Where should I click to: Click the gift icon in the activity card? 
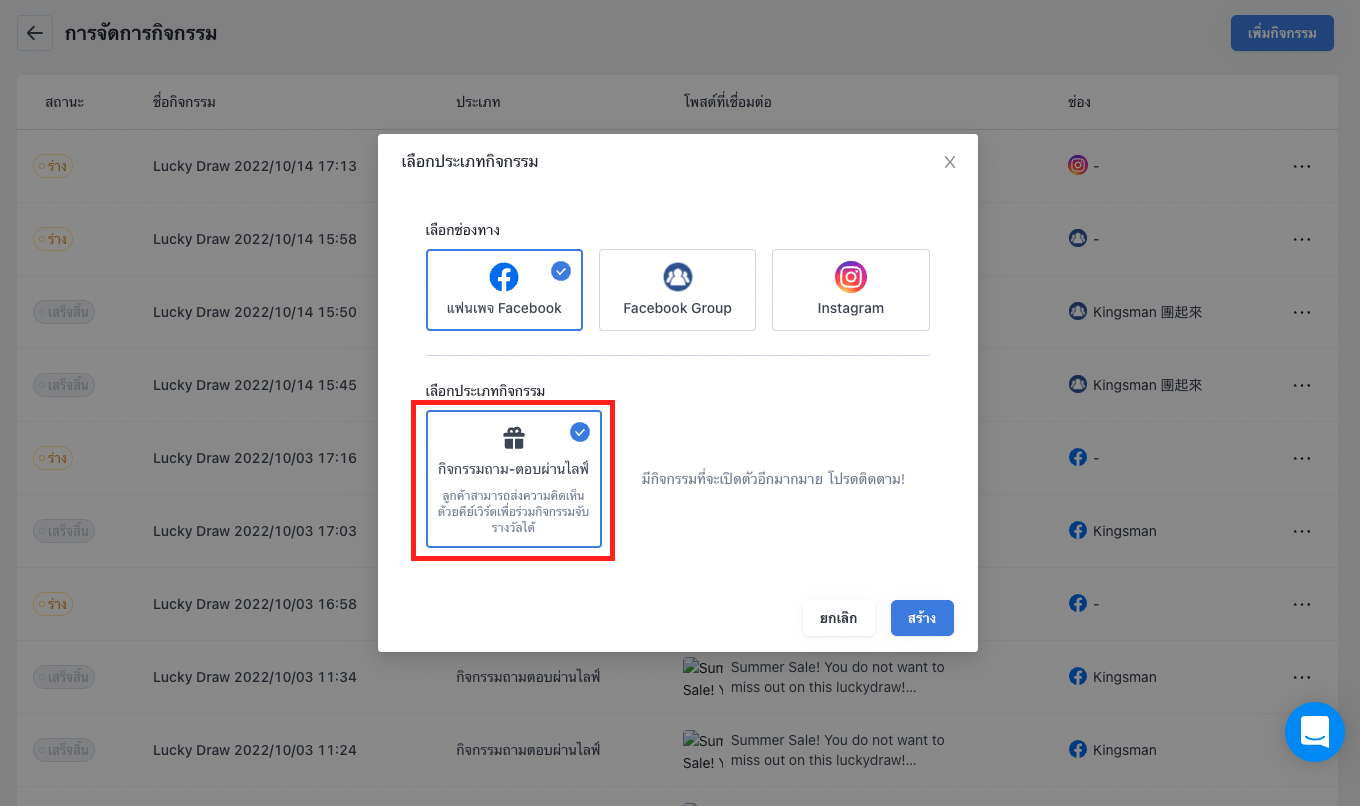click(514, 438)
